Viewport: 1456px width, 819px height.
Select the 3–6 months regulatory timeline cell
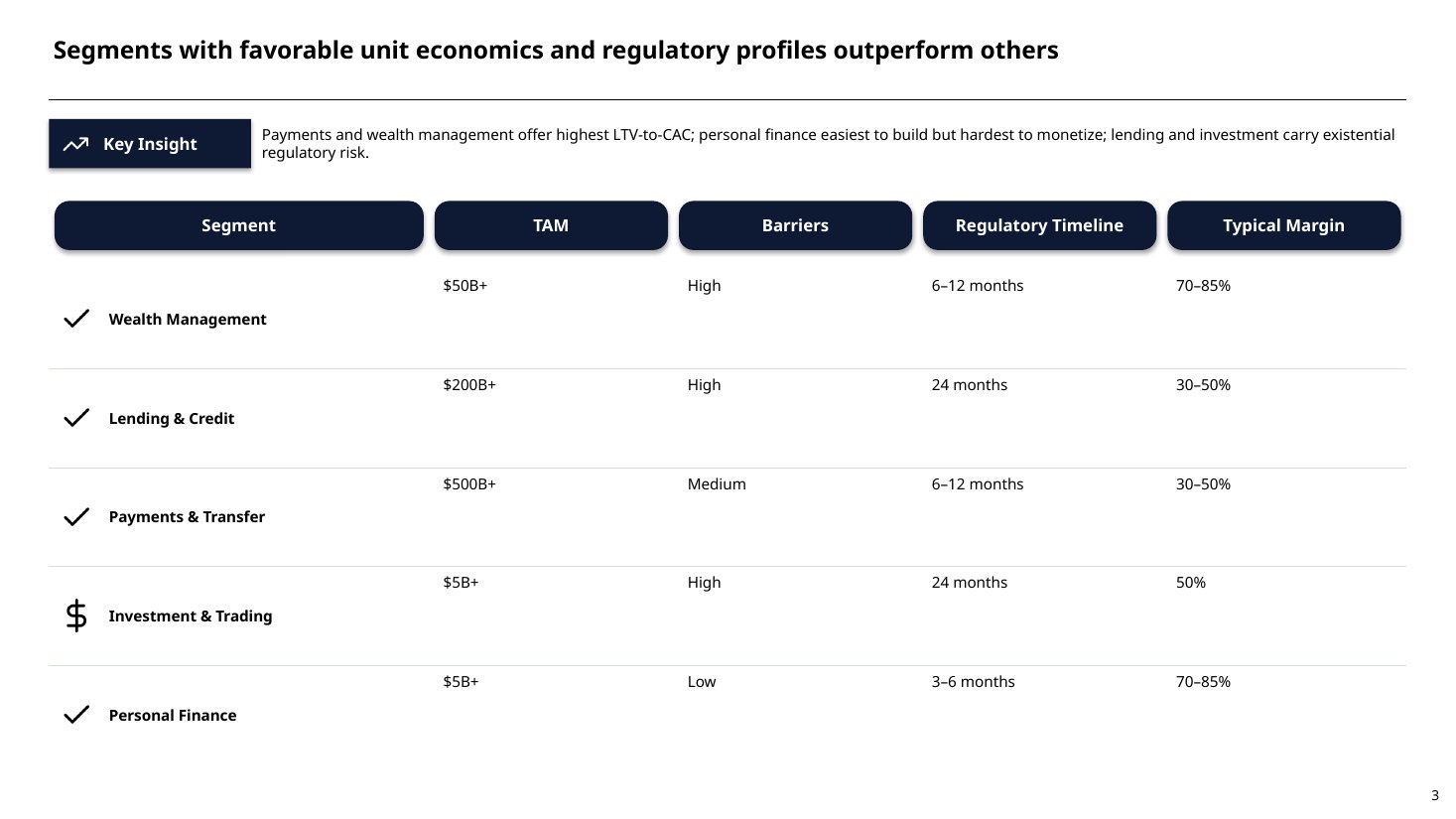pyautogui.click(x=973, y=682)
